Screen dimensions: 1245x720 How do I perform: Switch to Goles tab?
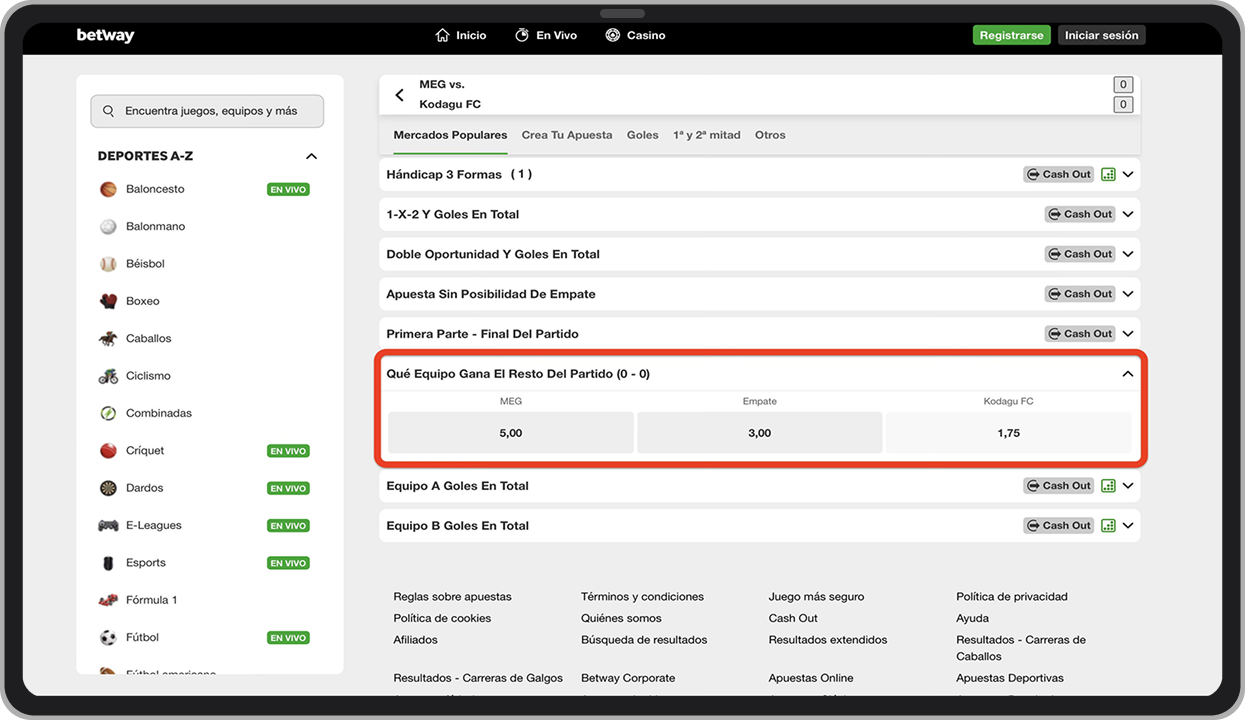click(643, 135)
